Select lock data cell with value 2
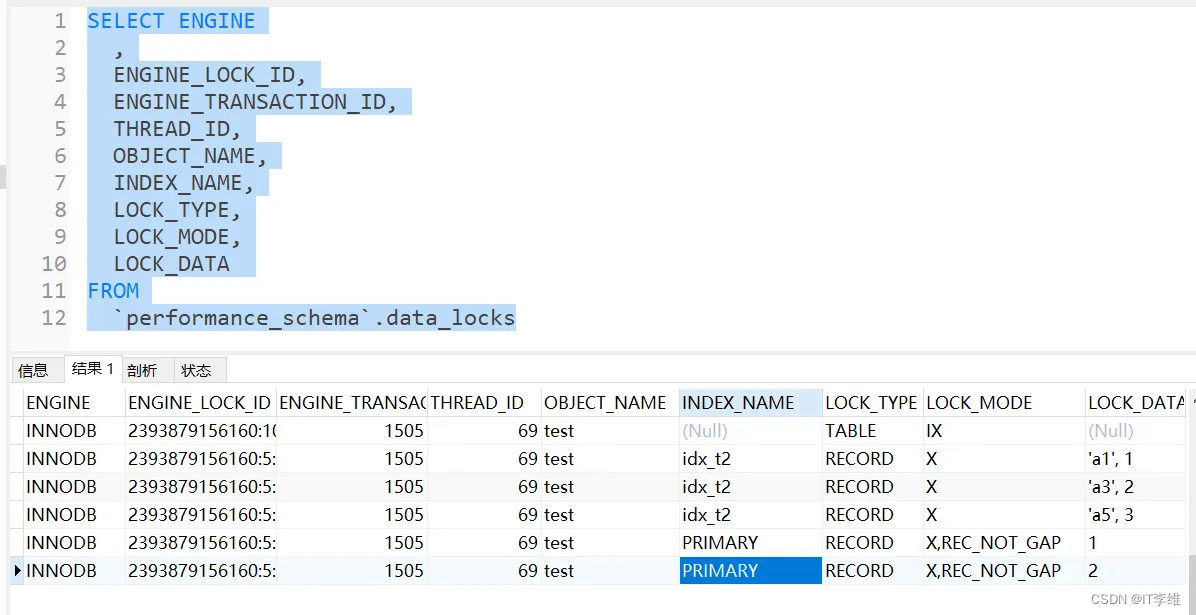This screenshot has height=615, width=1196. point(1136,571)
